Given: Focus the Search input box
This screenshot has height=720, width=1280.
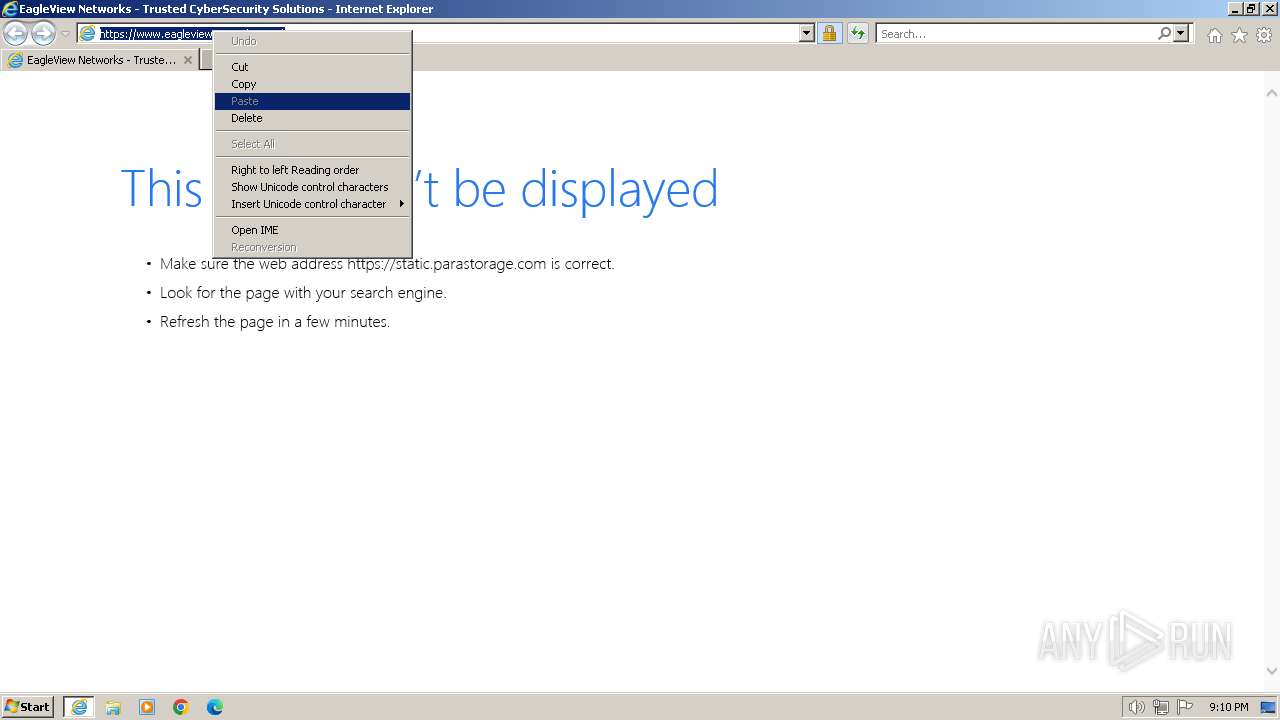Looking at the screenshot, I should pyautogui.click(x=1015, y=34).
